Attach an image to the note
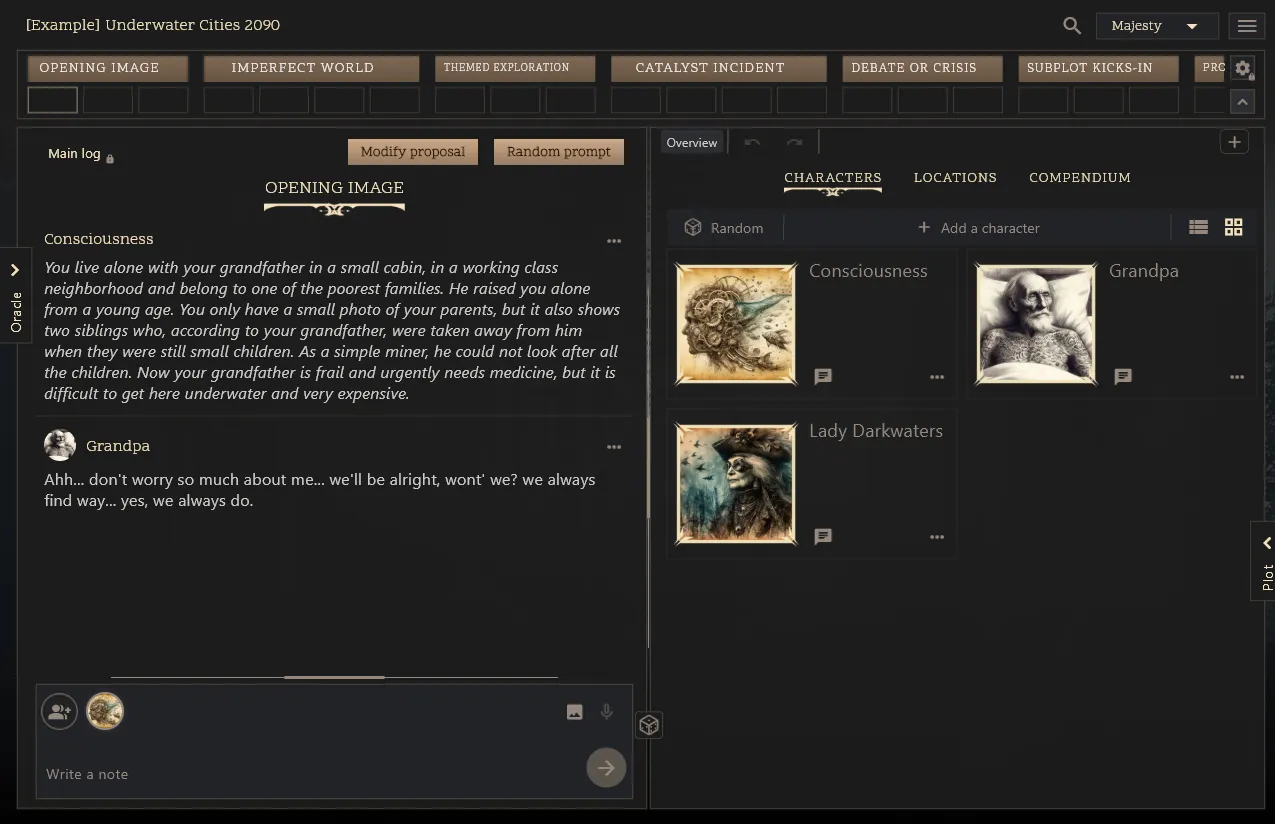 point(574,712)
